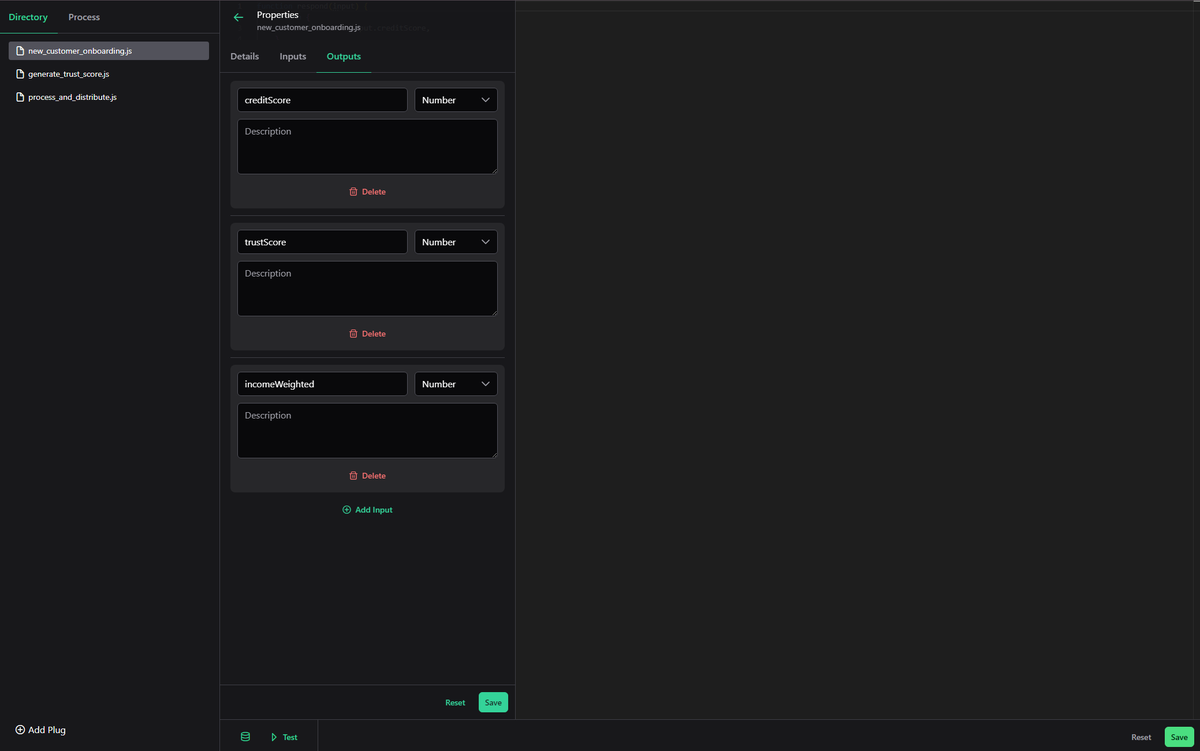Click the Delete label under creditScore
1200x751 pixels.
(374, 192)
